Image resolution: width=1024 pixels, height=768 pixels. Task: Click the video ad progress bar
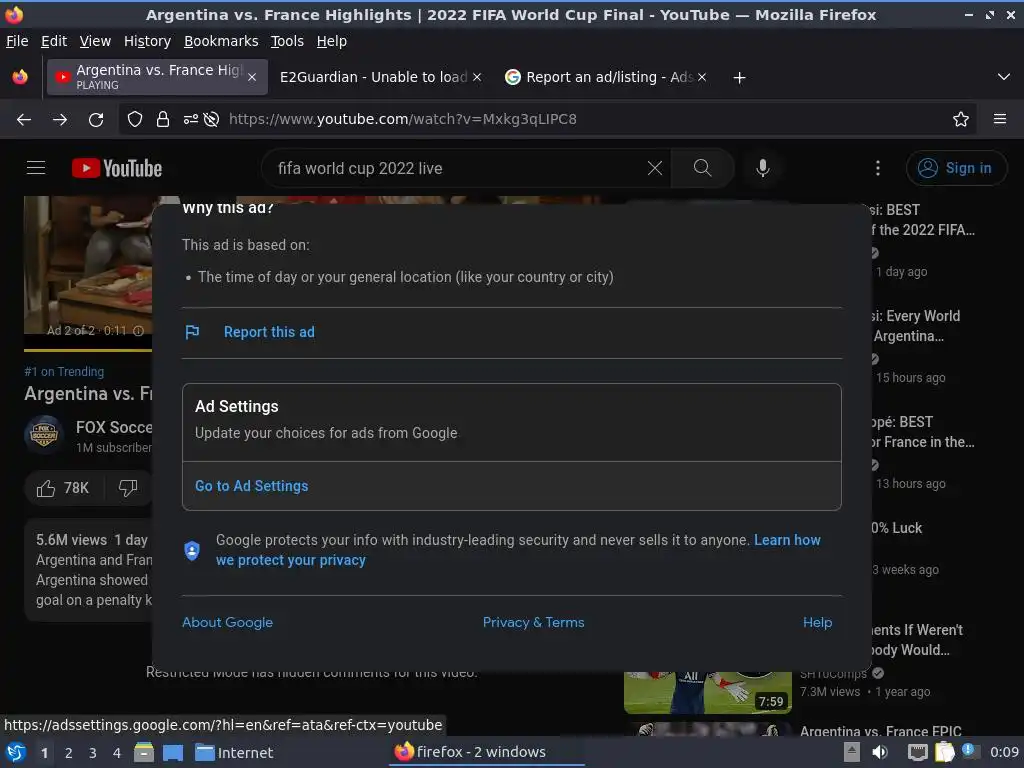click(x=88, y=350)
